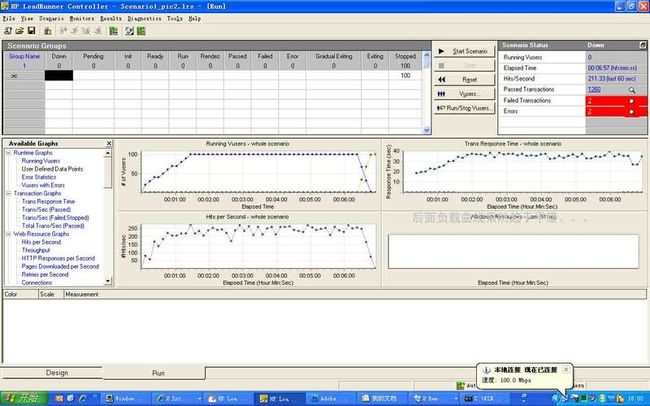Select Error Statistics graph
Viewport: 650px width, 406px height.
coord(39,177)
